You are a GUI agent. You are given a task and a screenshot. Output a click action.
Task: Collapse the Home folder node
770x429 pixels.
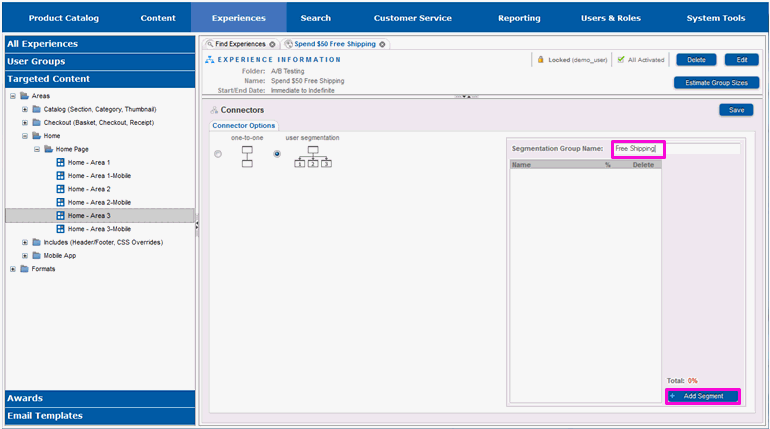pyautogui.click(x=25, y=136)
